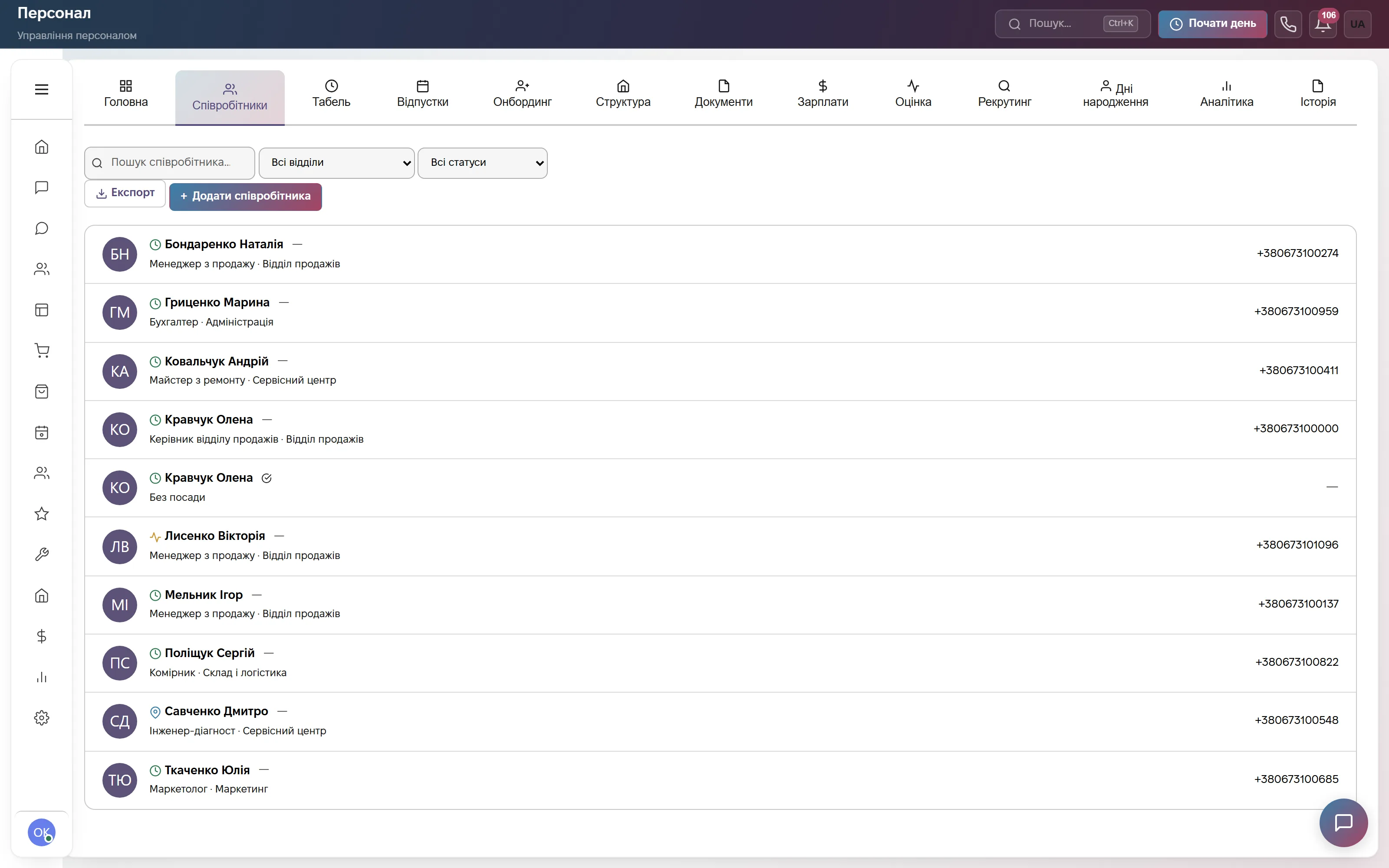Open the Рекрутинг tab
Image resolution: width=1389 pixels, height=868 pixels.
[1004, 94]
